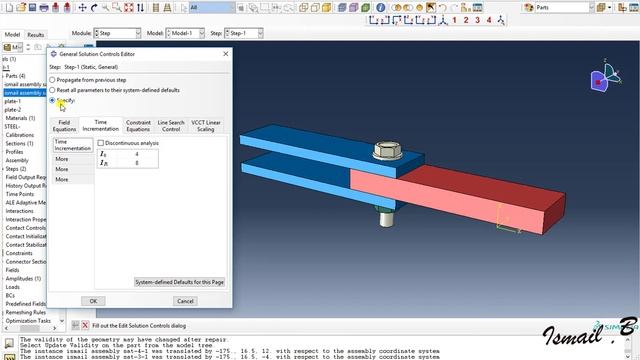Click the 3D view compass in viewport
The height and width of the screenshot is (360, 640).
[606, 76]
